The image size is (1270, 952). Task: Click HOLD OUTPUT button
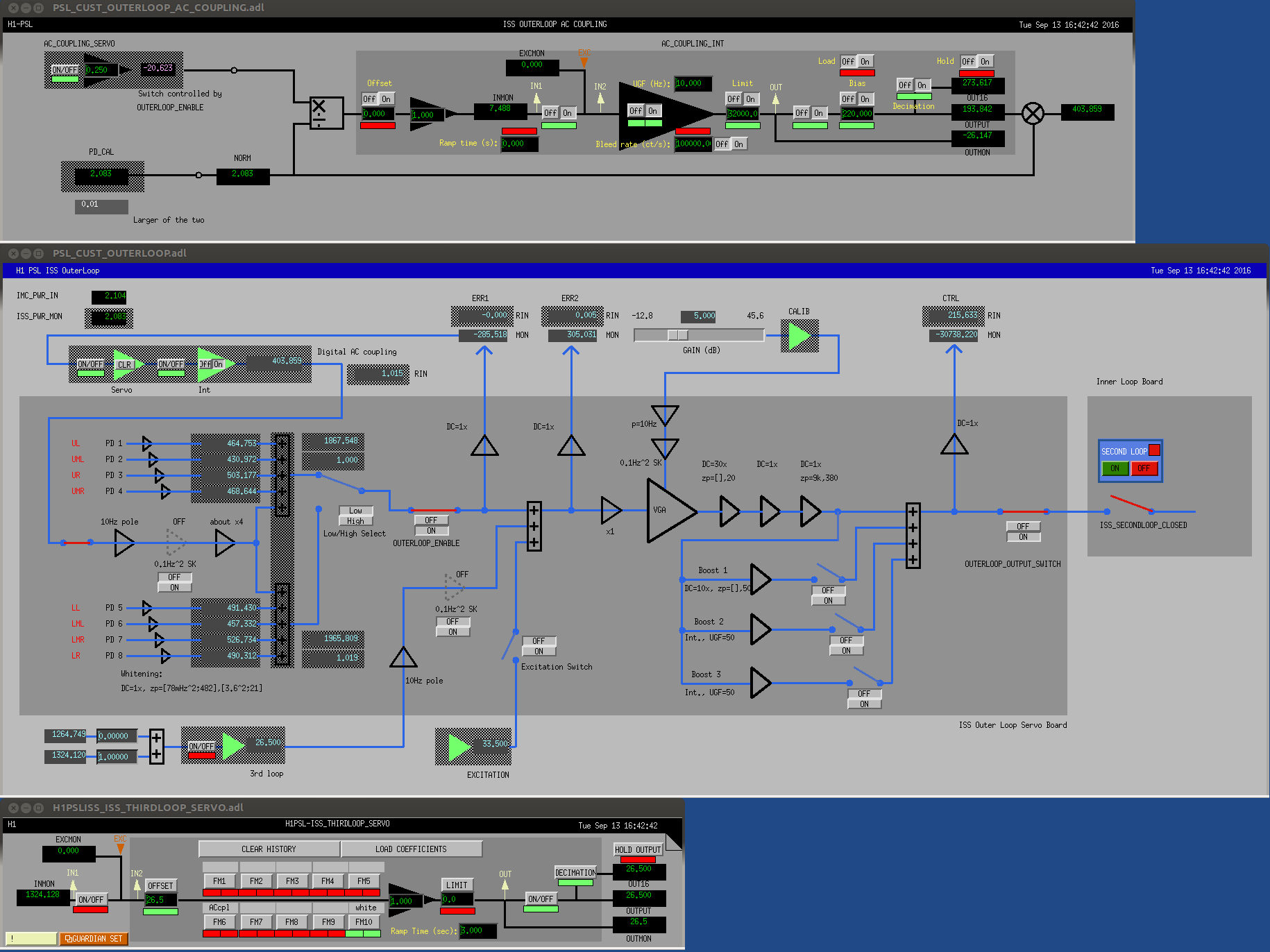coord(638,850)
